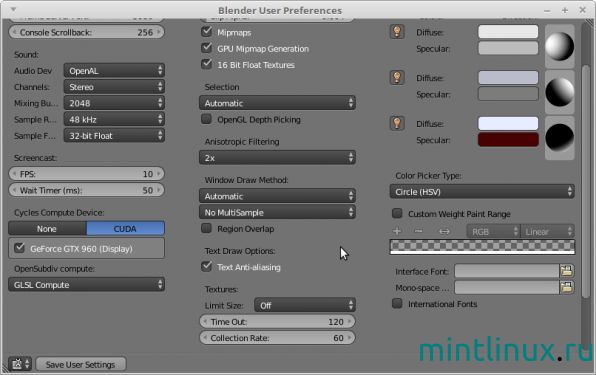Open Window Draw Method Automatic dropdown
The height and width of the screenshot is (375, 596).
277,196
